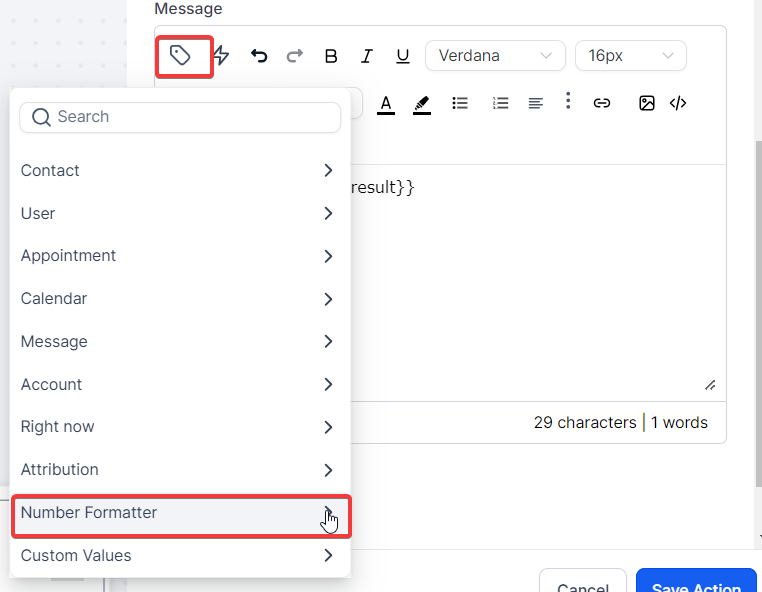
Task: Click the custom values tag icon
Action: [180, 56]
